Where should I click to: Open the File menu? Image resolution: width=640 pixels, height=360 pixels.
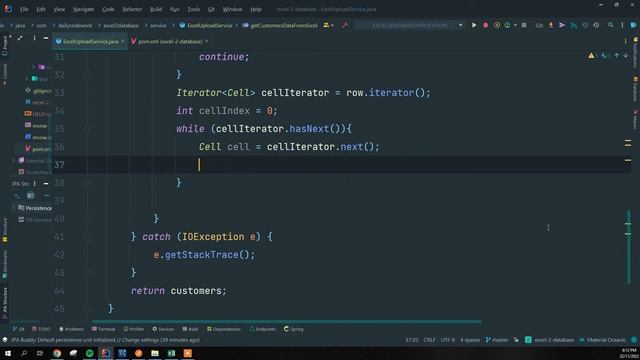pyautogui.click(x=24, y=9)
